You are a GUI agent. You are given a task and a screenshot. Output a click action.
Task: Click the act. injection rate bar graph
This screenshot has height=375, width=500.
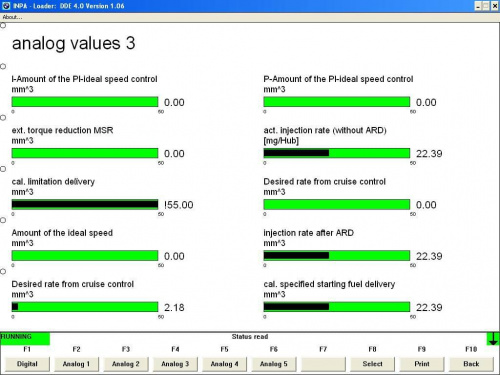337,153
